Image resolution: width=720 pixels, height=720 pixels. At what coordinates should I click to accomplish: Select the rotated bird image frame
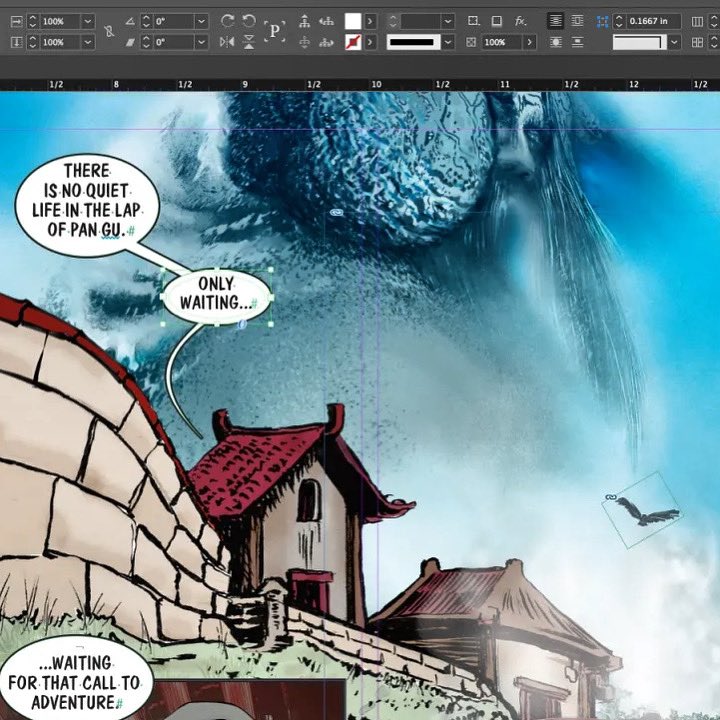click(x=643, y=510)
